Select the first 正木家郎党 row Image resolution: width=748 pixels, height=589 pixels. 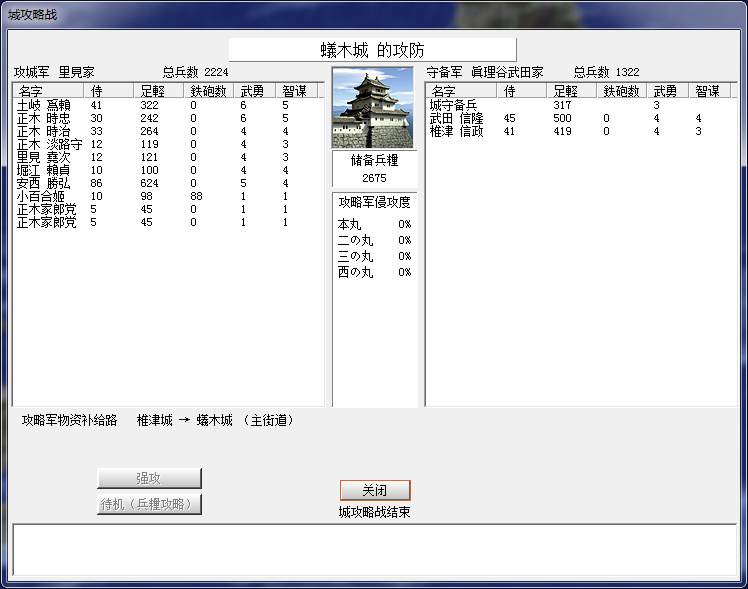pyautogui.click(x=167, y=209)
